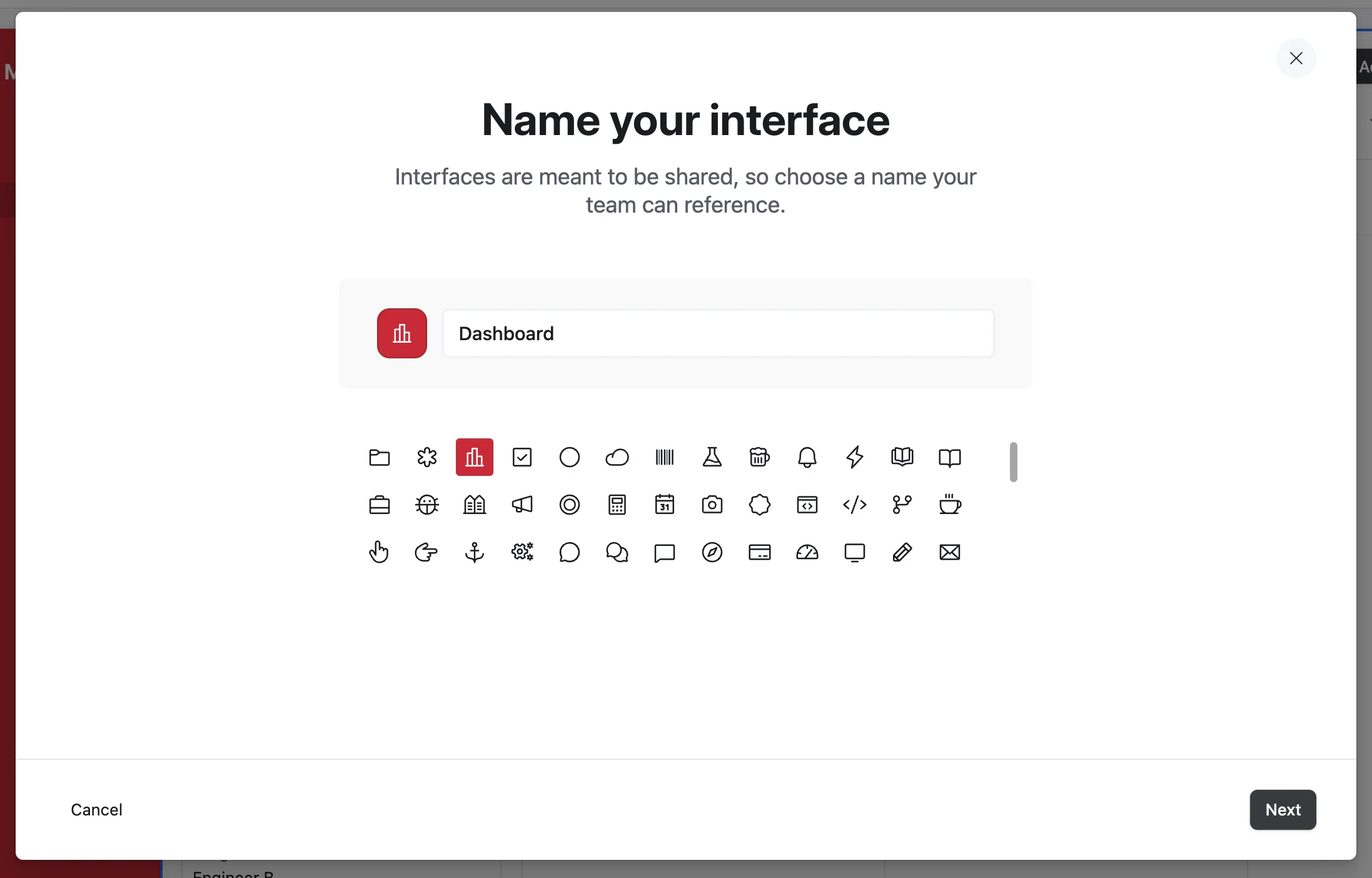Select the bug icon

point(426,505)
